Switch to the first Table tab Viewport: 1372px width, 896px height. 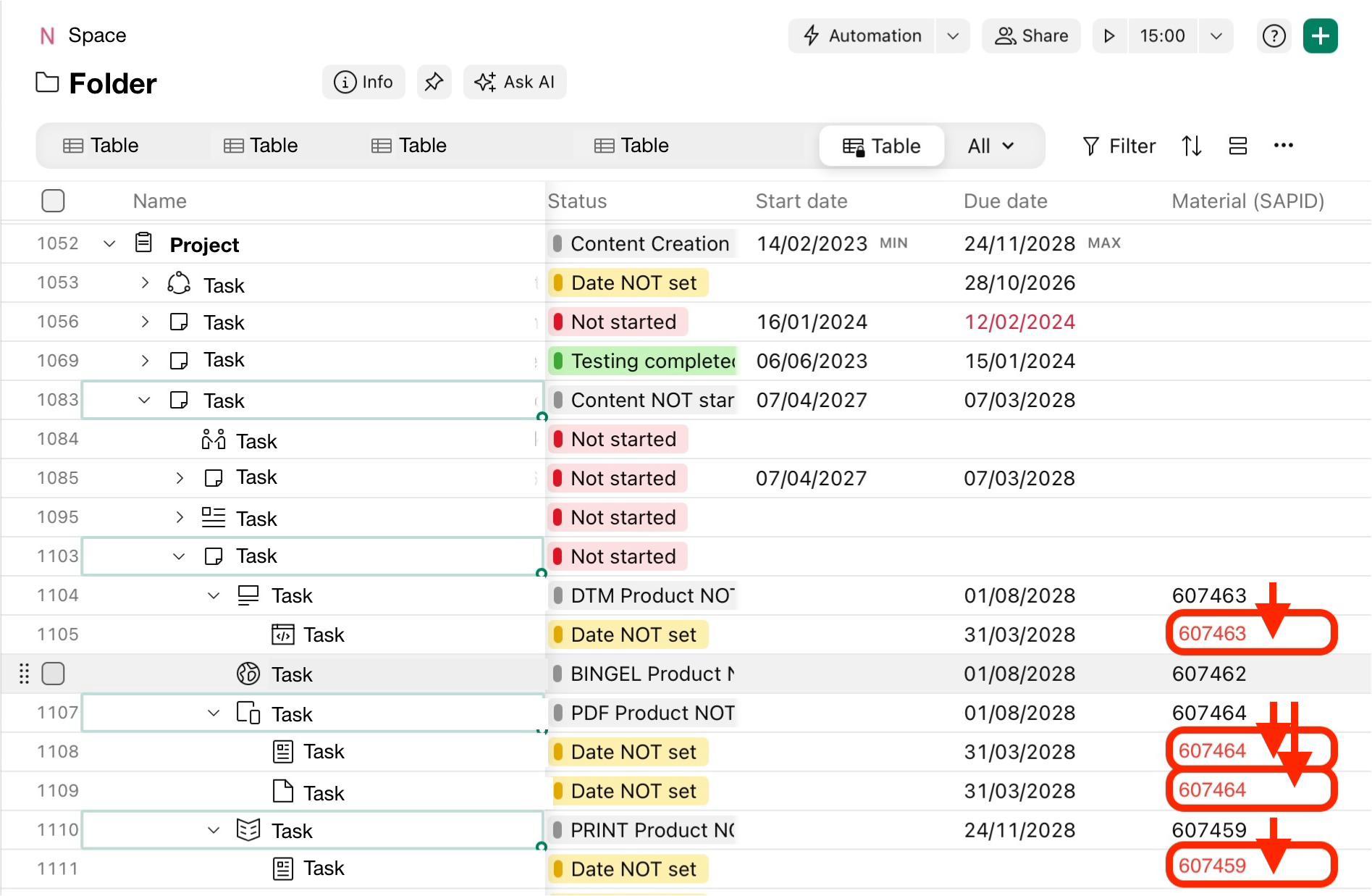[101, 146]
